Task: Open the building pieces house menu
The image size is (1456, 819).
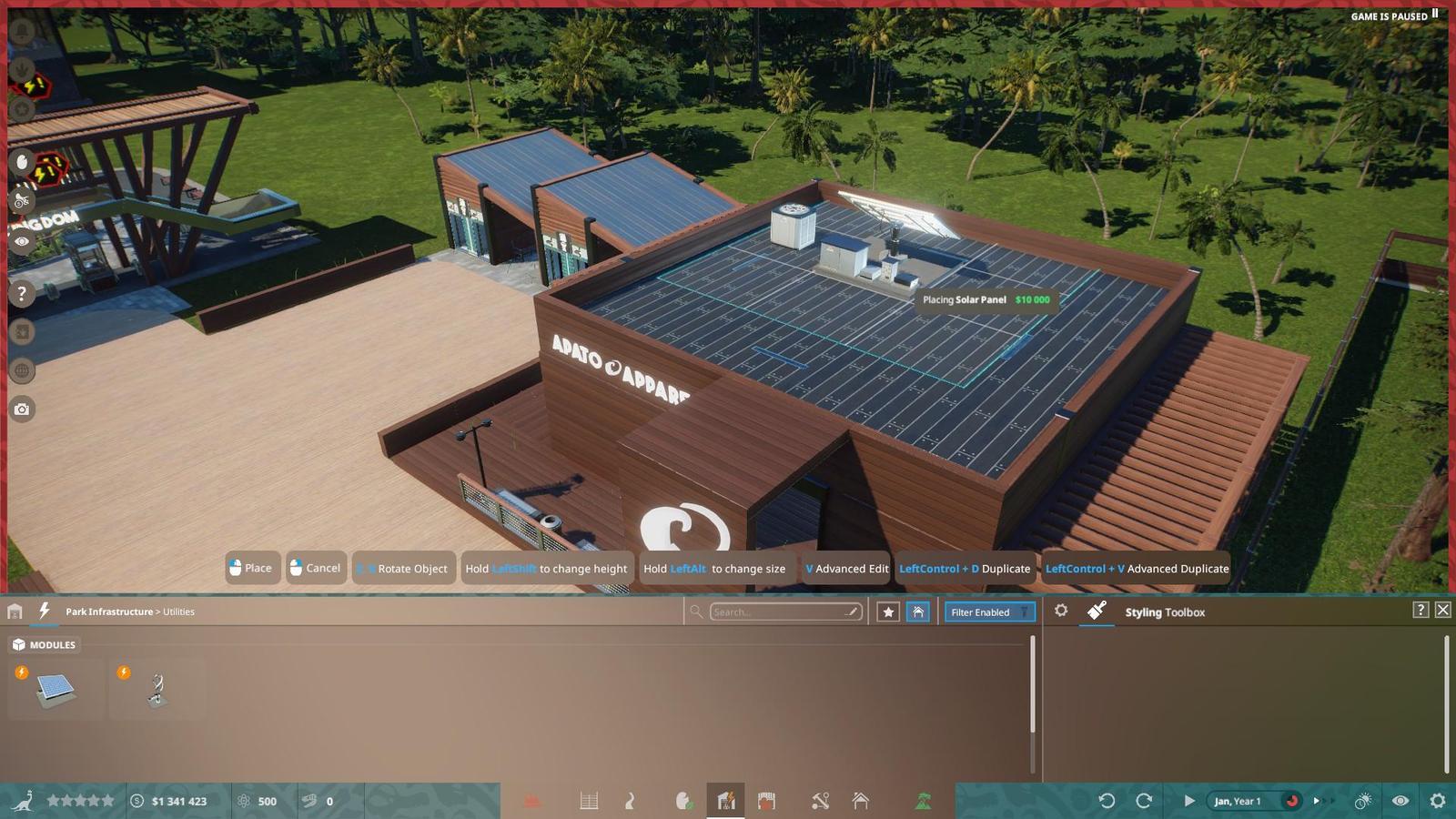Action: (861, 801)
